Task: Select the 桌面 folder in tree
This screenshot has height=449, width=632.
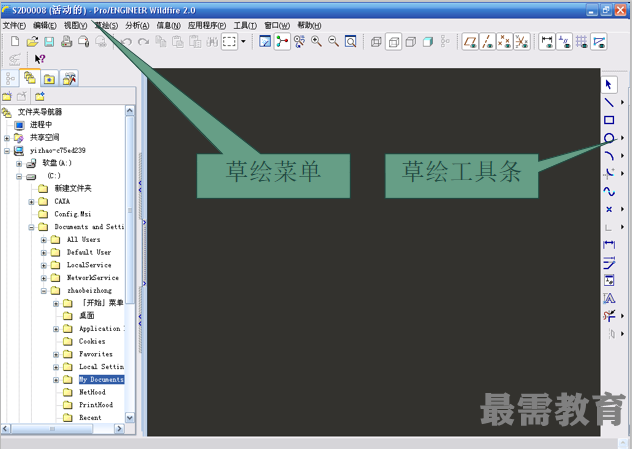Action: pyautogui.click(x=87, y=316)
